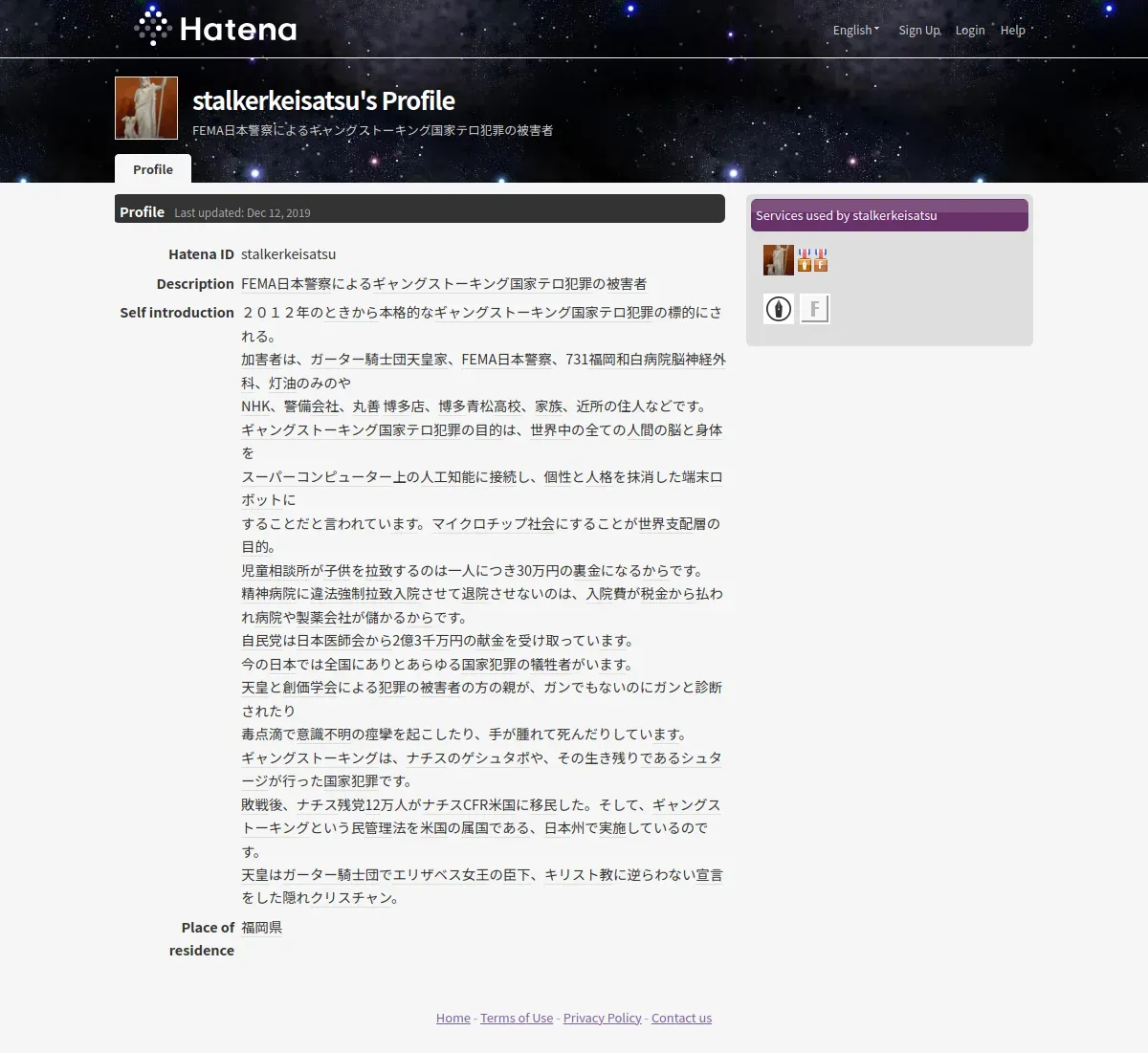1148x1053 pixels.
Task: Open the Privacy Policy link
Action: pyautogui.click(x=603, y=1018)
